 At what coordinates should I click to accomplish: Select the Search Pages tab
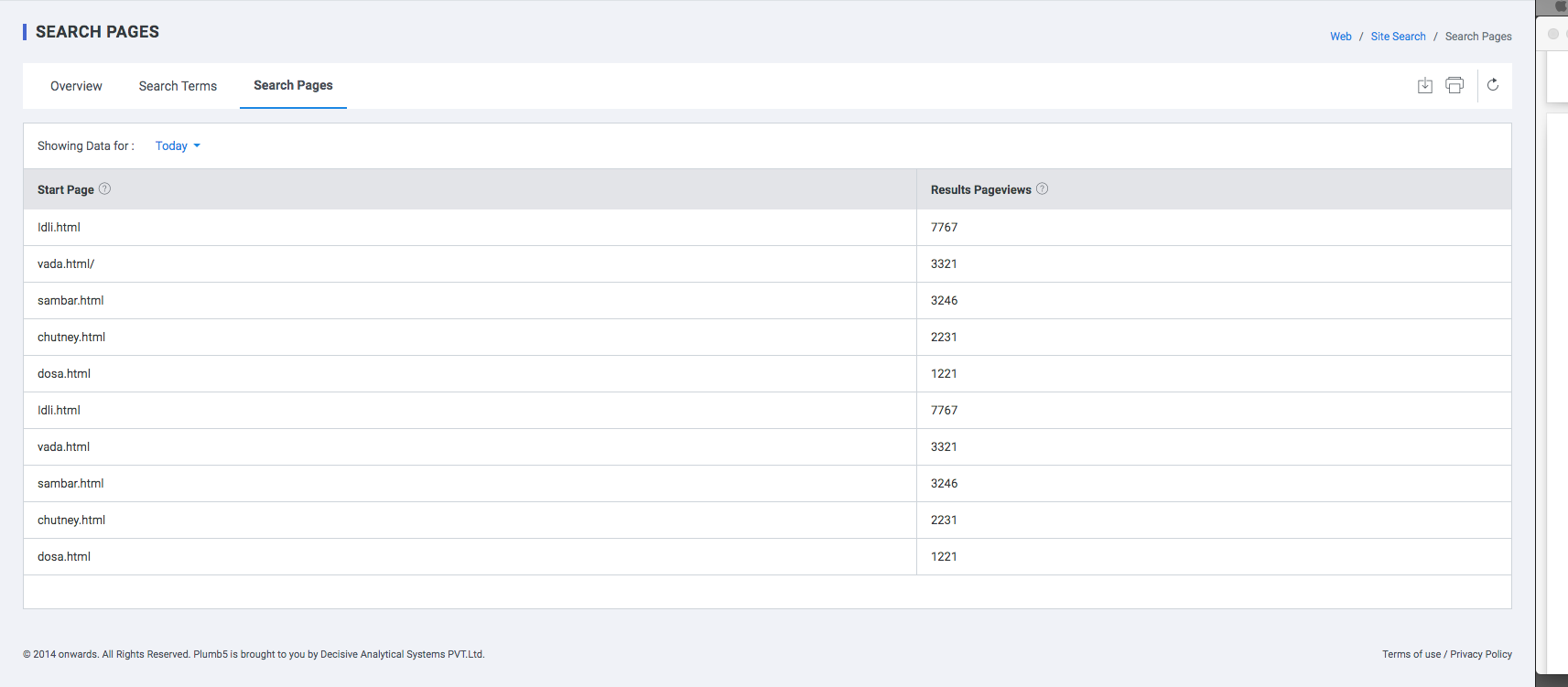[x=293, y=85]
